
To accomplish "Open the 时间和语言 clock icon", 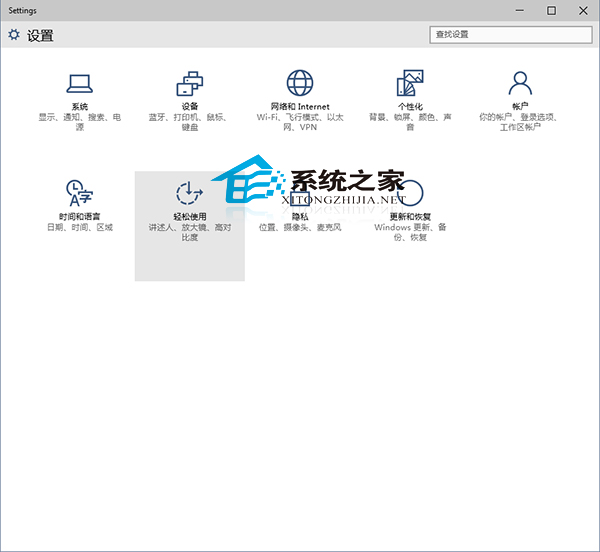I will click(x=80, y=193).
